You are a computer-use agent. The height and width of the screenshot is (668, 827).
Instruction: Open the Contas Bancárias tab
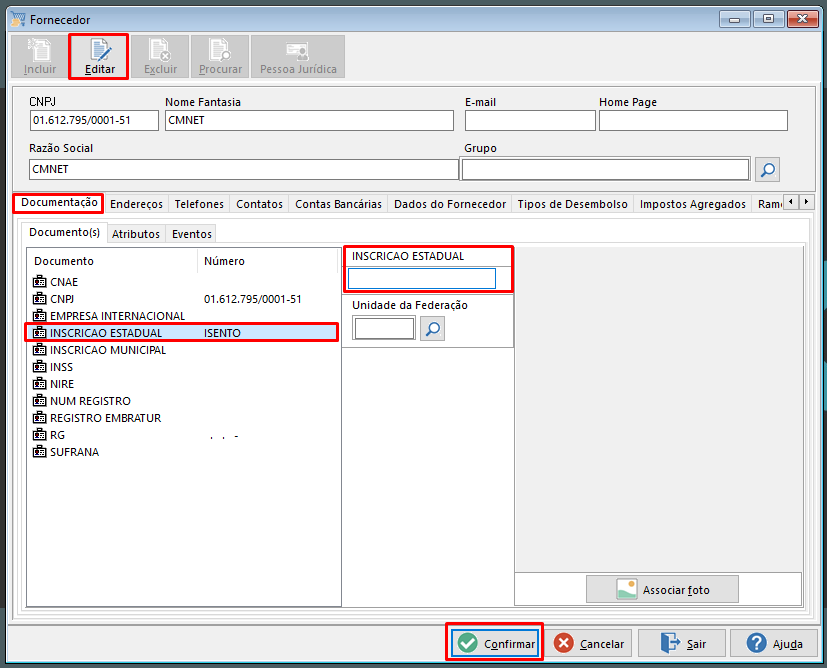click(338, 204)
